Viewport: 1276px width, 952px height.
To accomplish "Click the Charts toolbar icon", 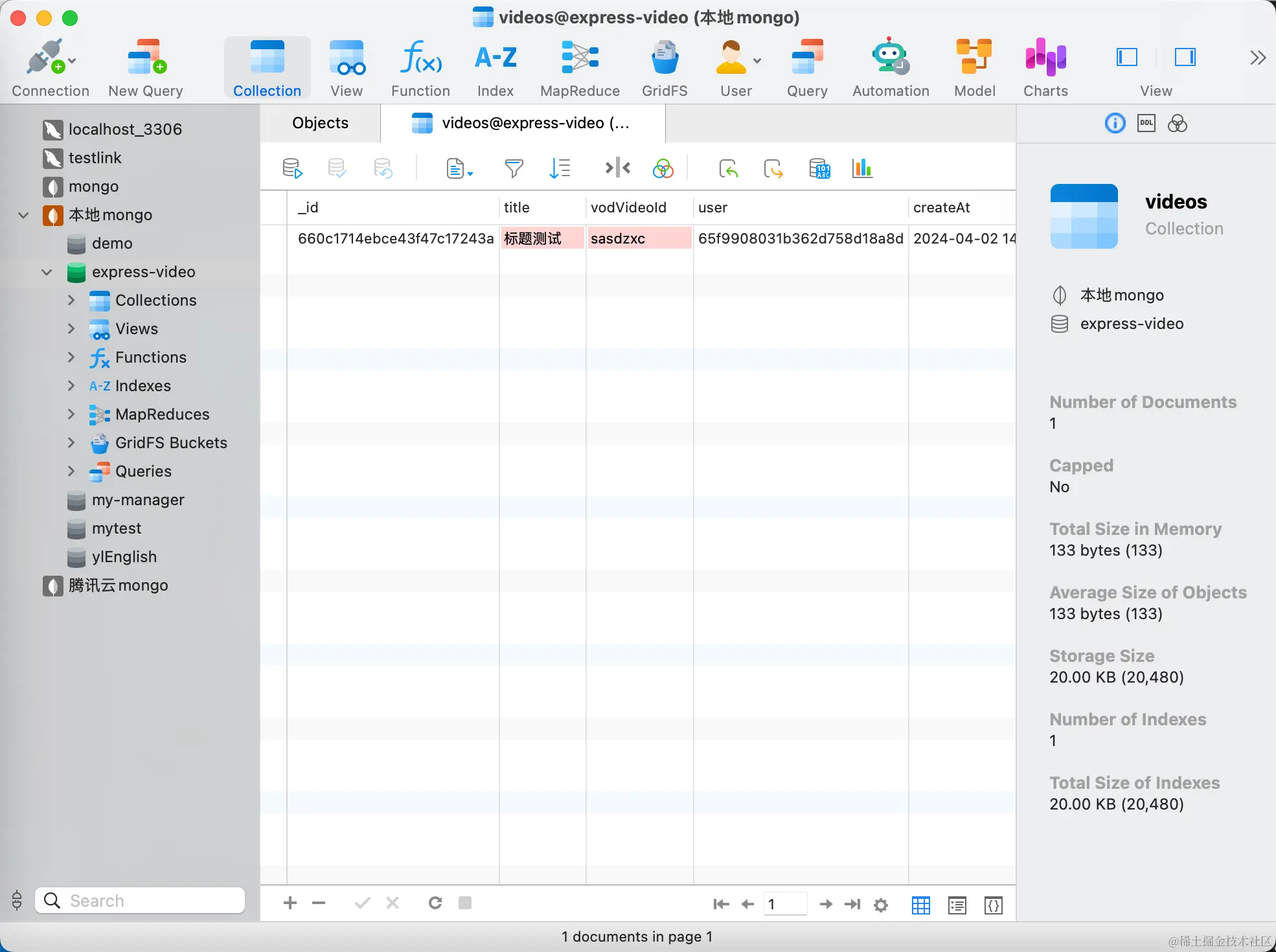I will point(1045,69).
